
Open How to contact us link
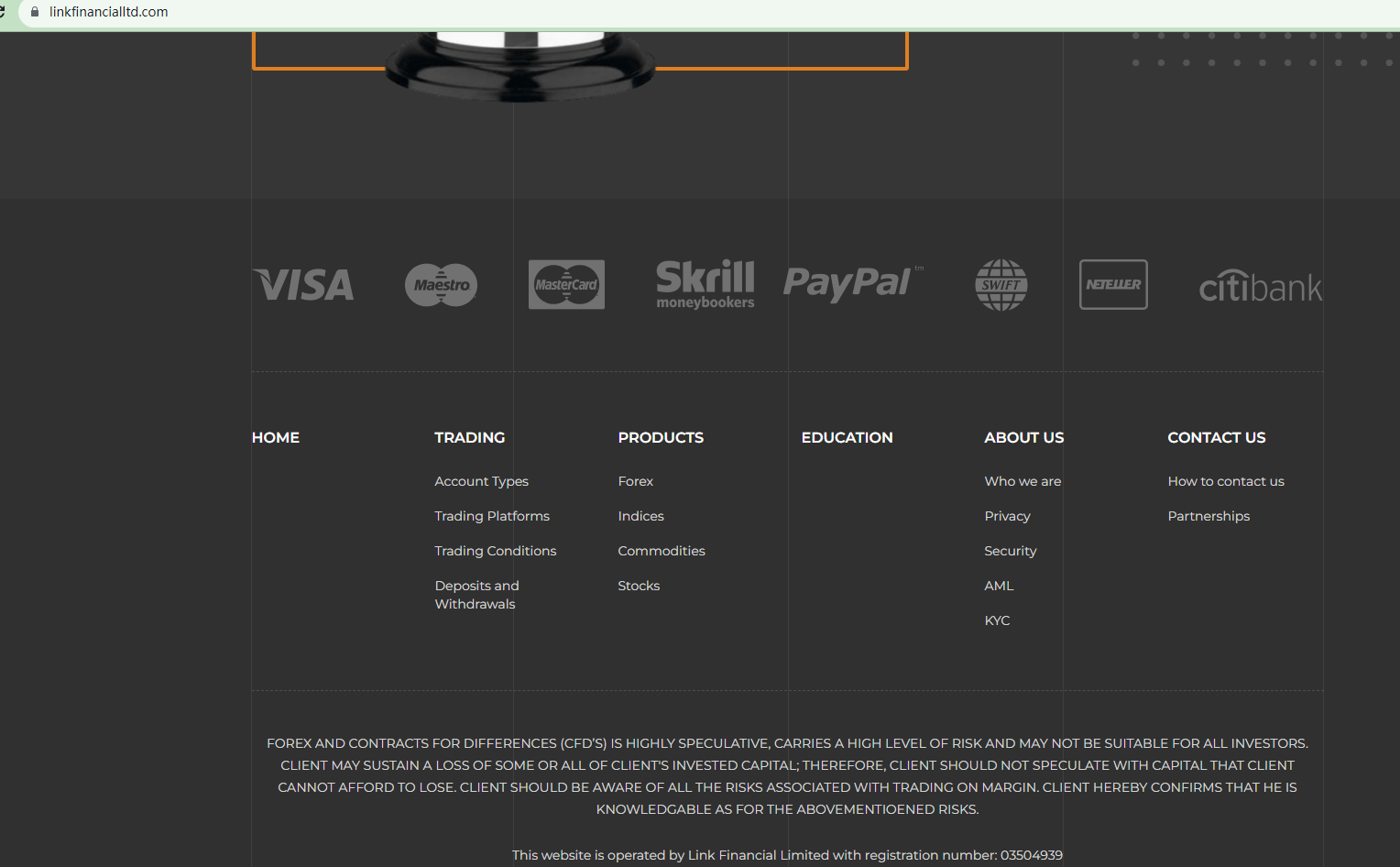coord(1226,481)
